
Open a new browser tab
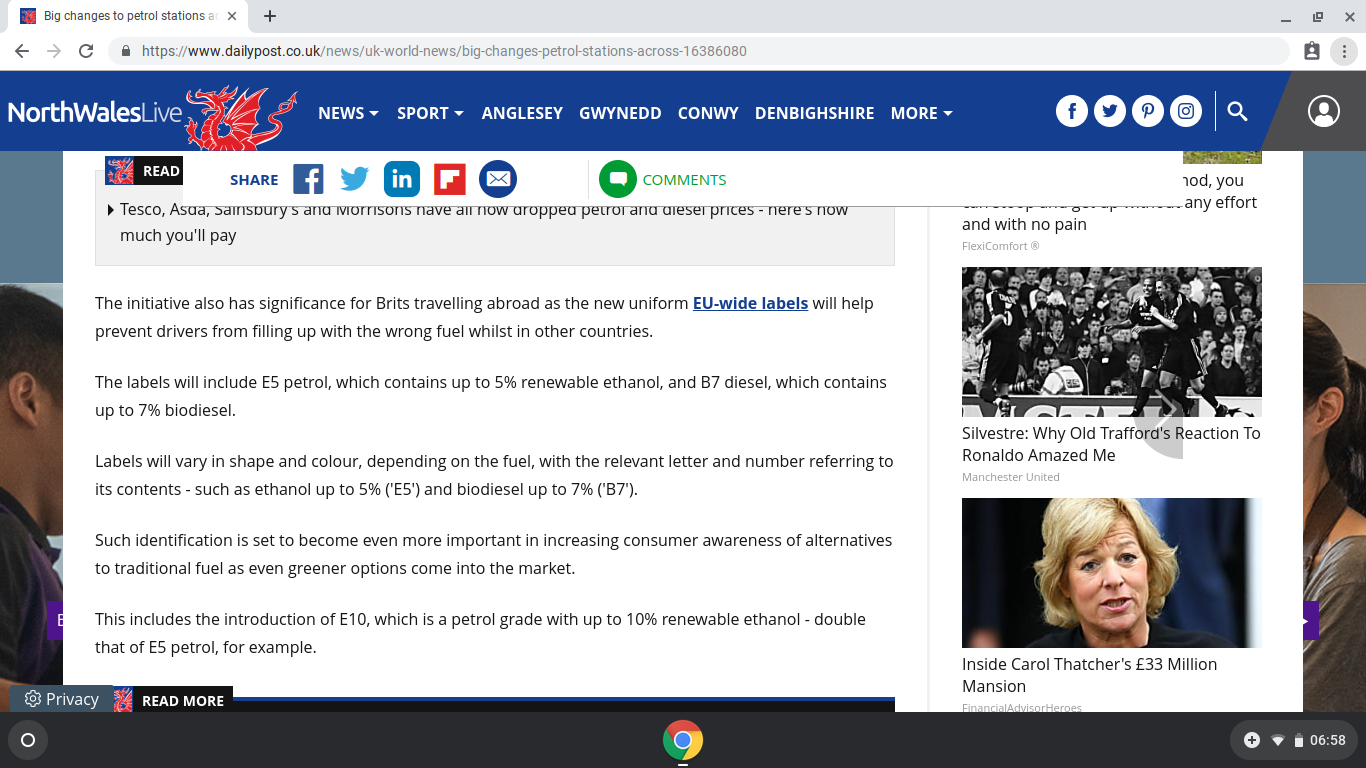tap(270, 16)
